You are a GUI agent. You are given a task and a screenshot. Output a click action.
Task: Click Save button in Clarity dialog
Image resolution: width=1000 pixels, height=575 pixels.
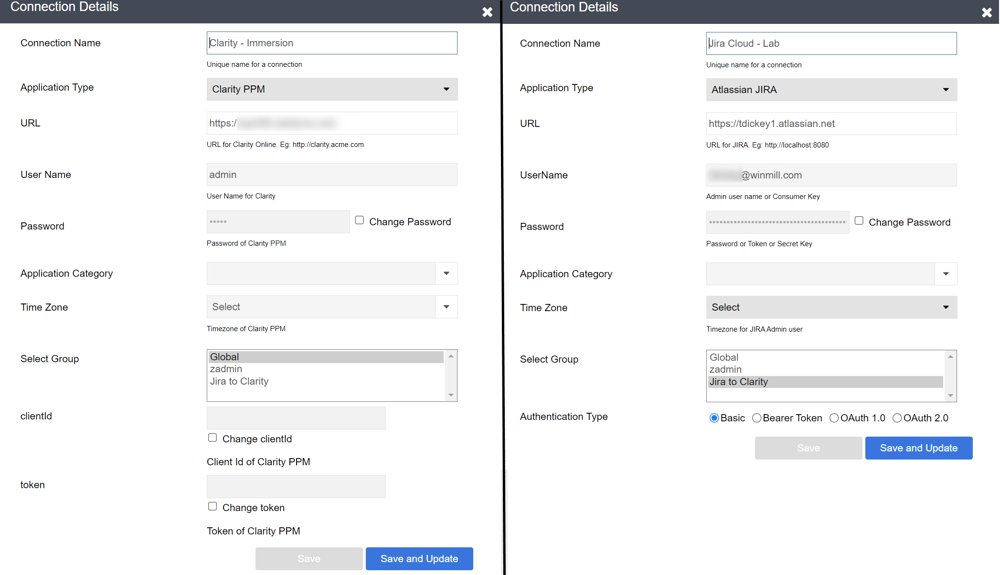pos(309,558)
